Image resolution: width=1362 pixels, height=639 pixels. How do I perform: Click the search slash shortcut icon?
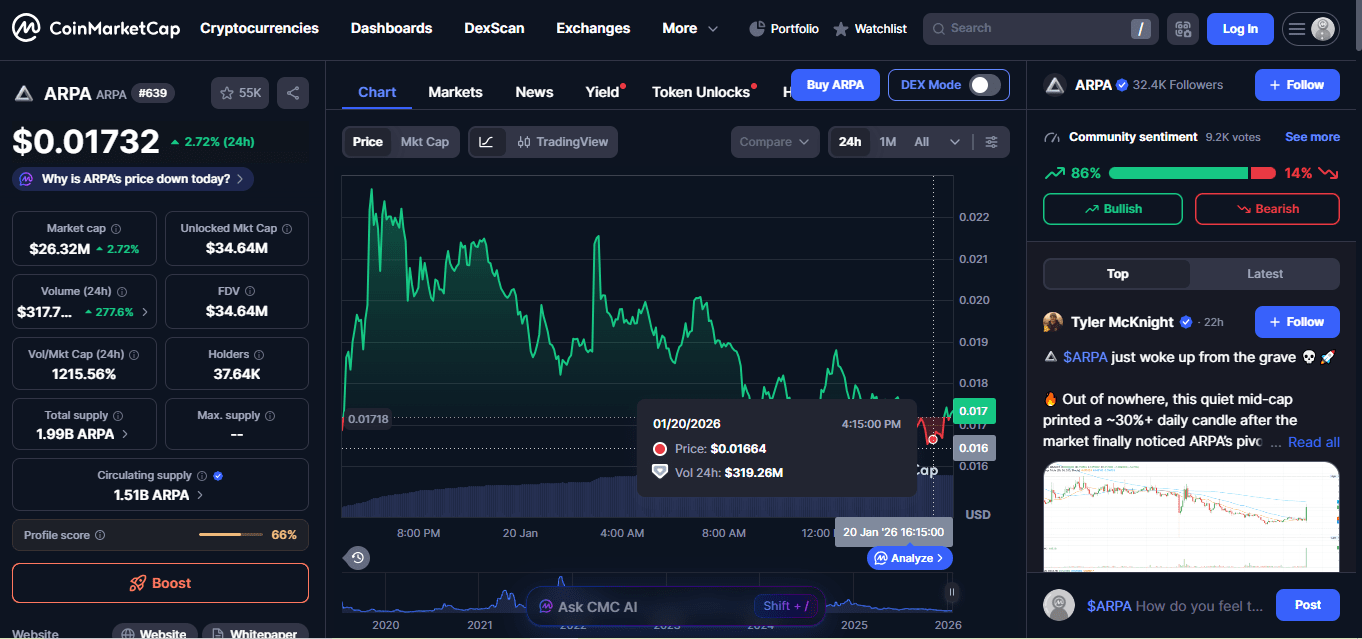[x=1140, y=29]
